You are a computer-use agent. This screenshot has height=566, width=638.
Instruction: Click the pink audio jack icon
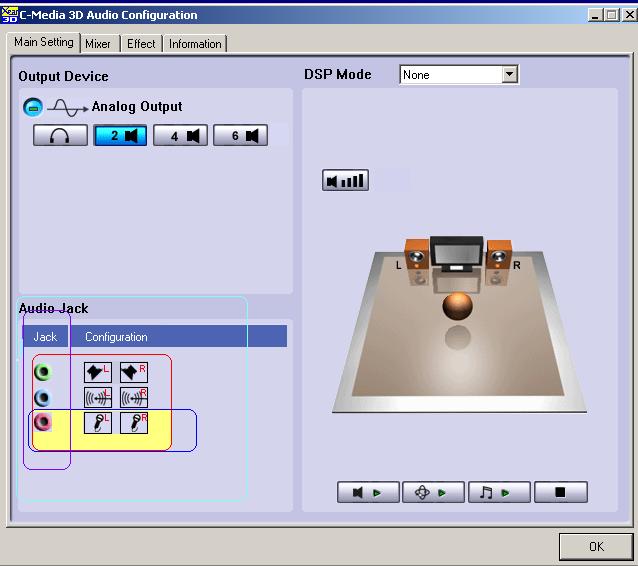[x=43, y=422]
